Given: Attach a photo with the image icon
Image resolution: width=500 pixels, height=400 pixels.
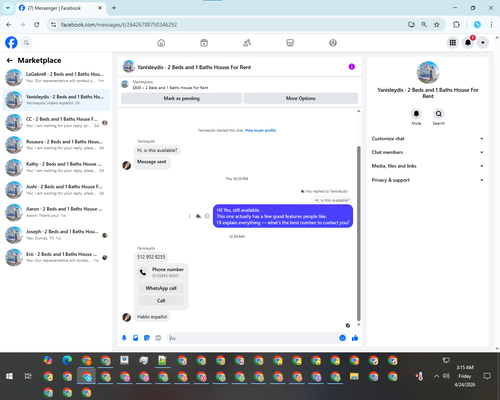Looking at the screenshot, I should pos(135,338).
